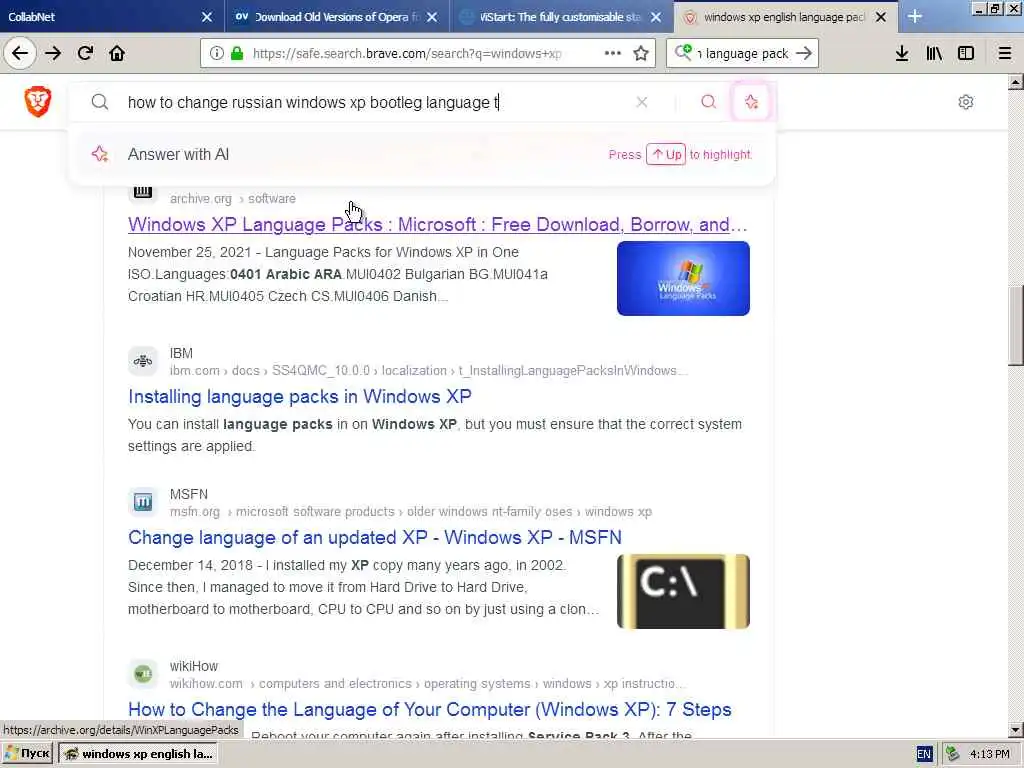This screenshot has height=768, width=1024.
Task: Click the Brave lion logo
Action: tap(37, 102)
